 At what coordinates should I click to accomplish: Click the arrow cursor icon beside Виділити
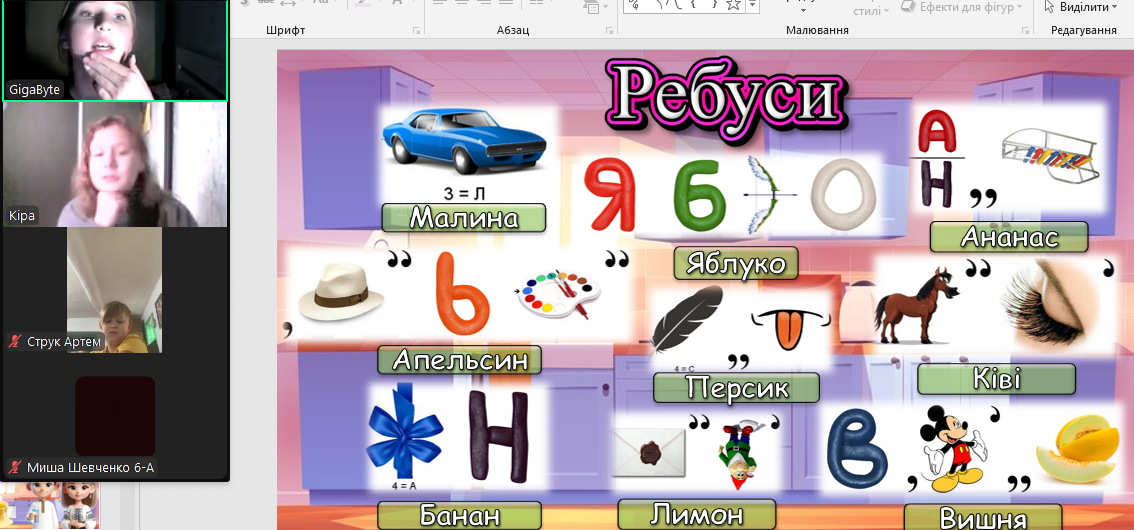point(1049,7)
